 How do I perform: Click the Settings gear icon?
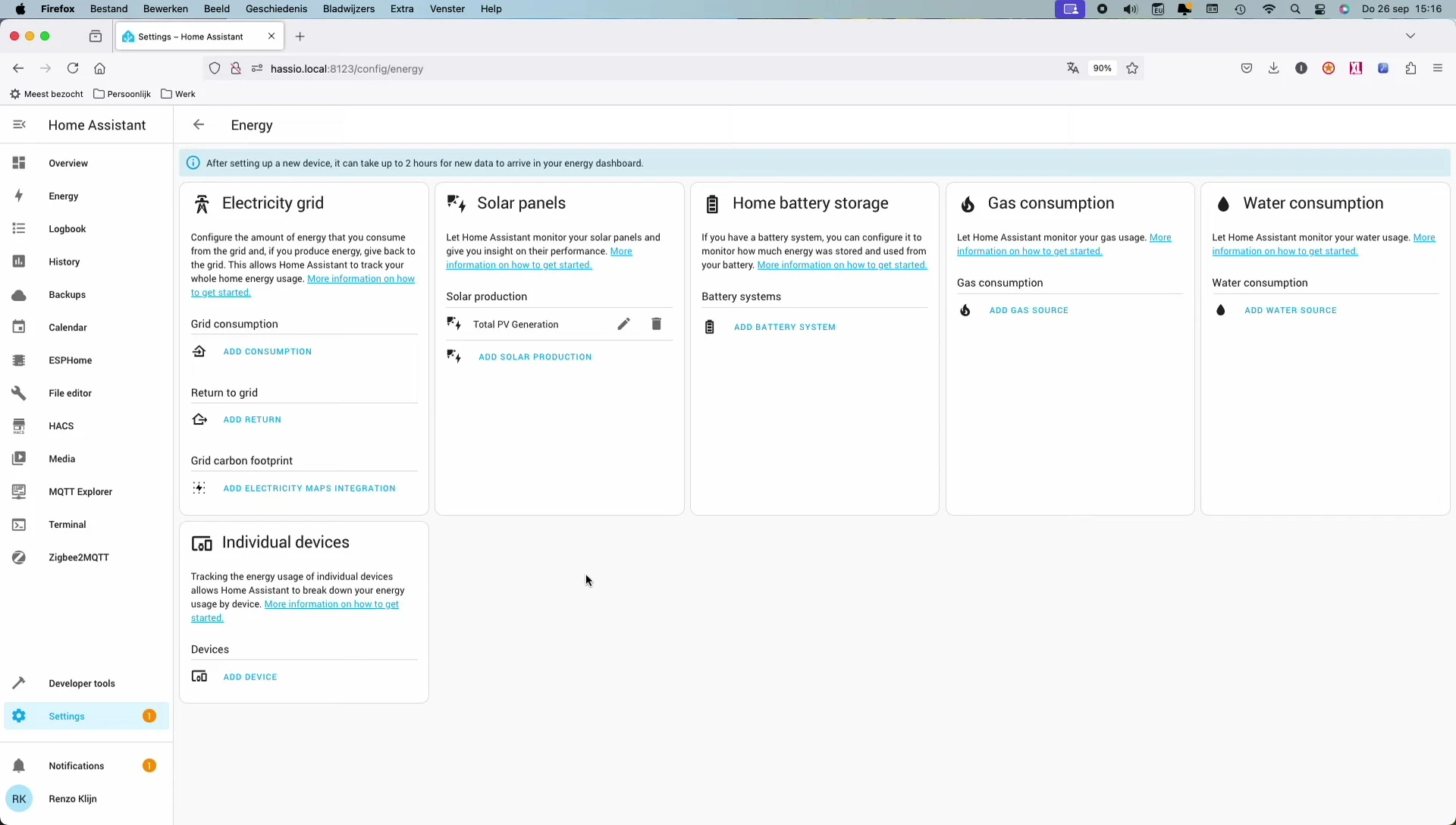coord(19,716)
